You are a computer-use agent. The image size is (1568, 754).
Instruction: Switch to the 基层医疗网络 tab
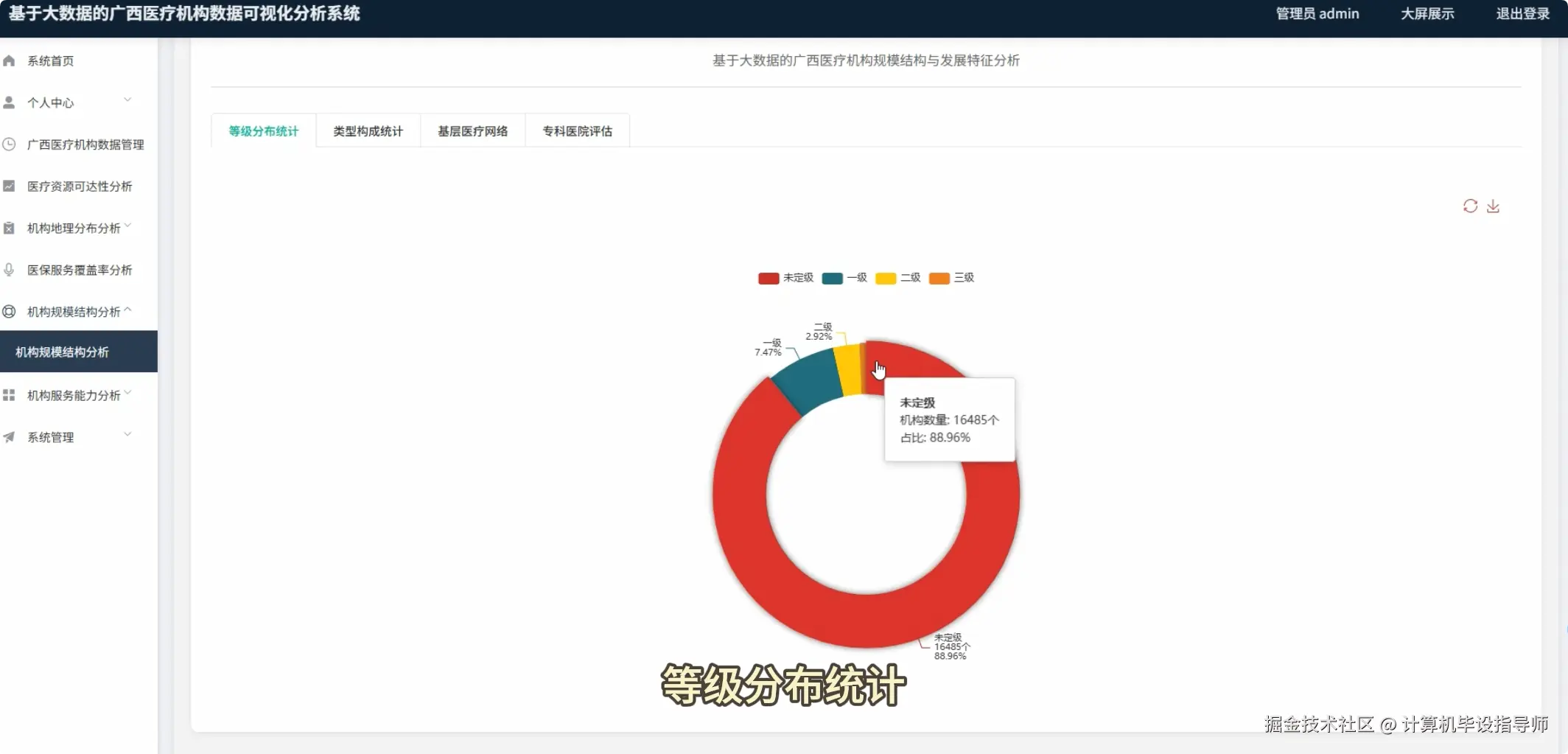point(473,130)
